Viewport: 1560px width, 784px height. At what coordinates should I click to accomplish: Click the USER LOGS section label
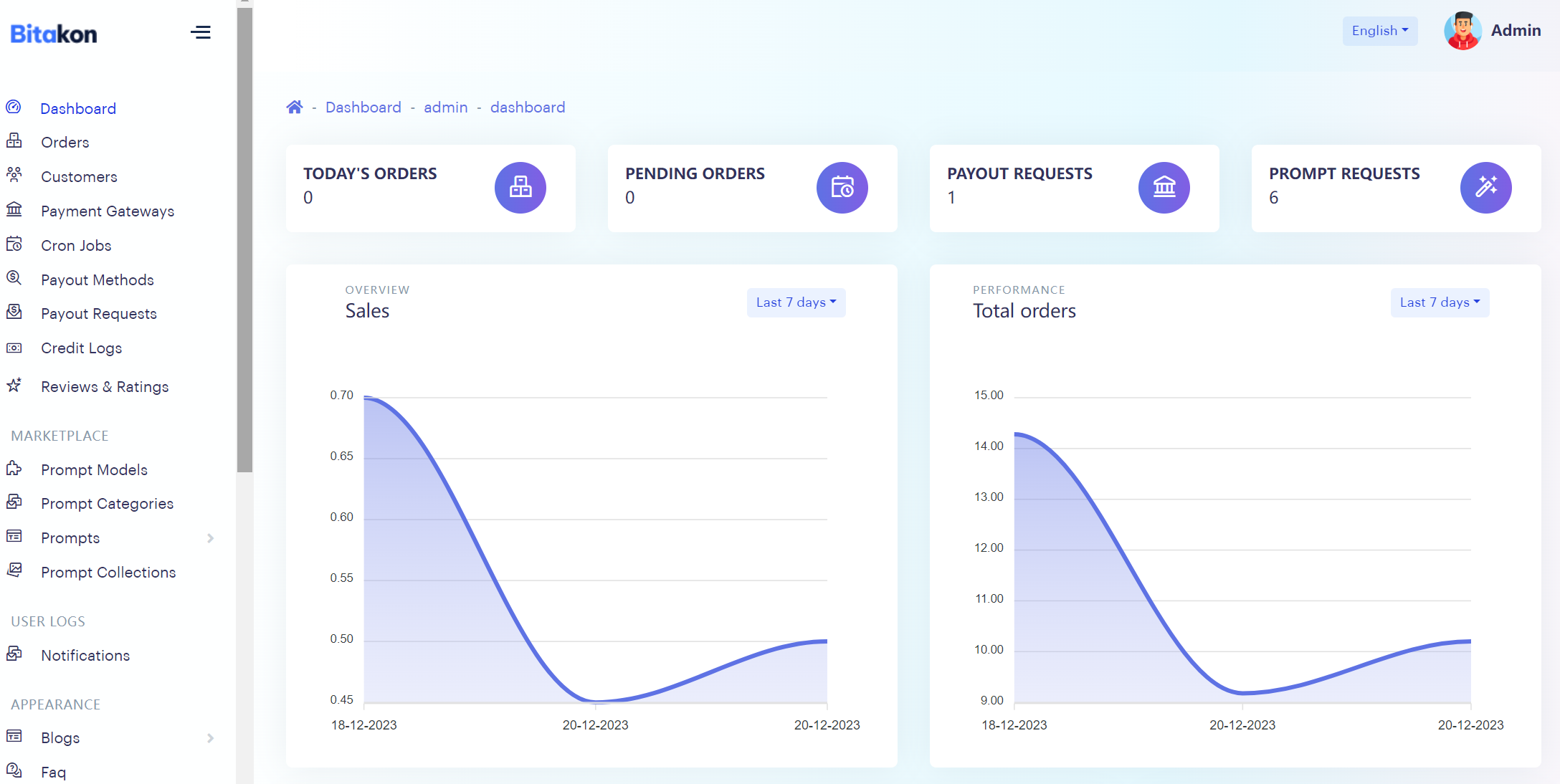click(x=48, y=621)
